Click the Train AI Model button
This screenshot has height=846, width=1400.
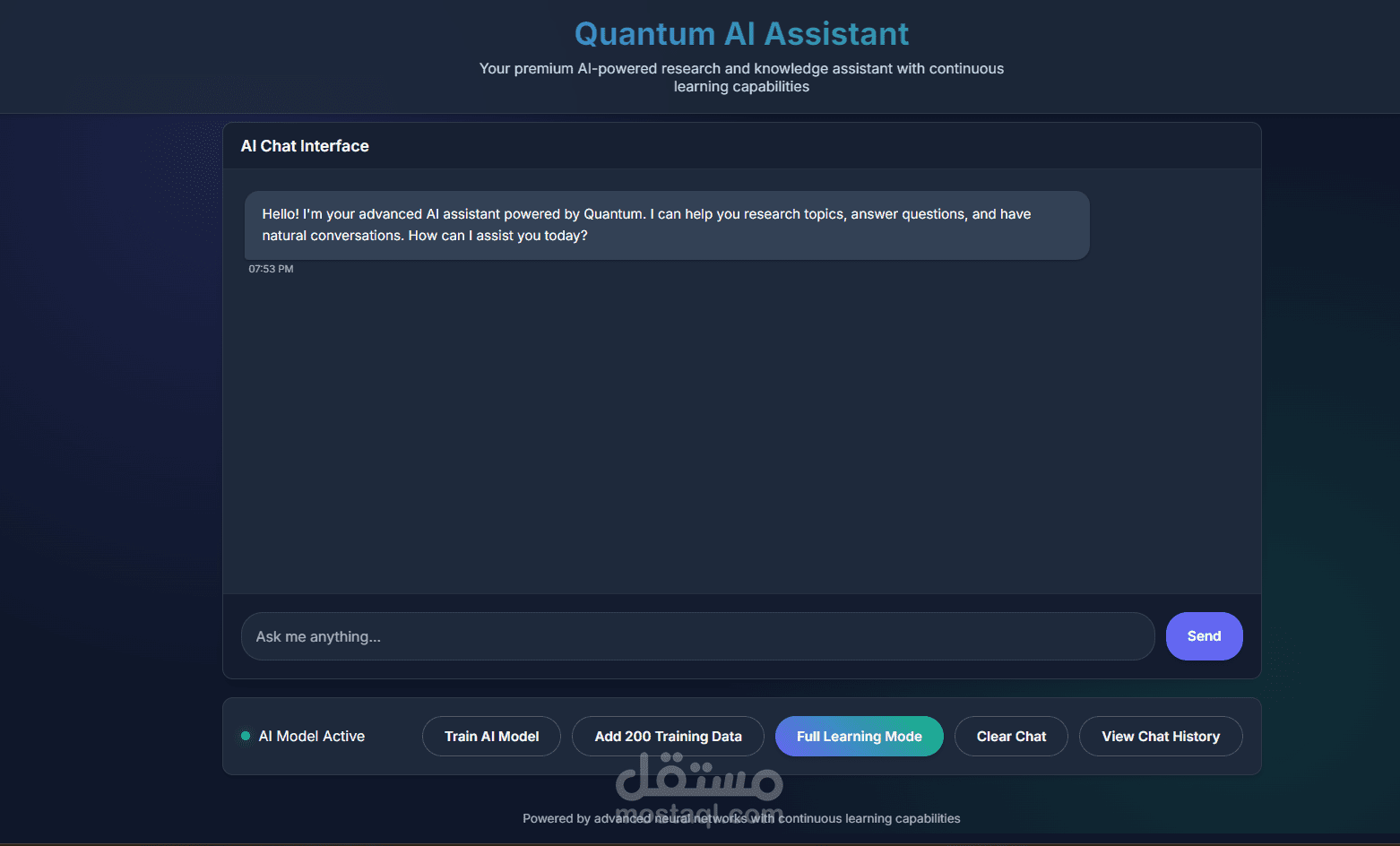click(x=491, y=737)
